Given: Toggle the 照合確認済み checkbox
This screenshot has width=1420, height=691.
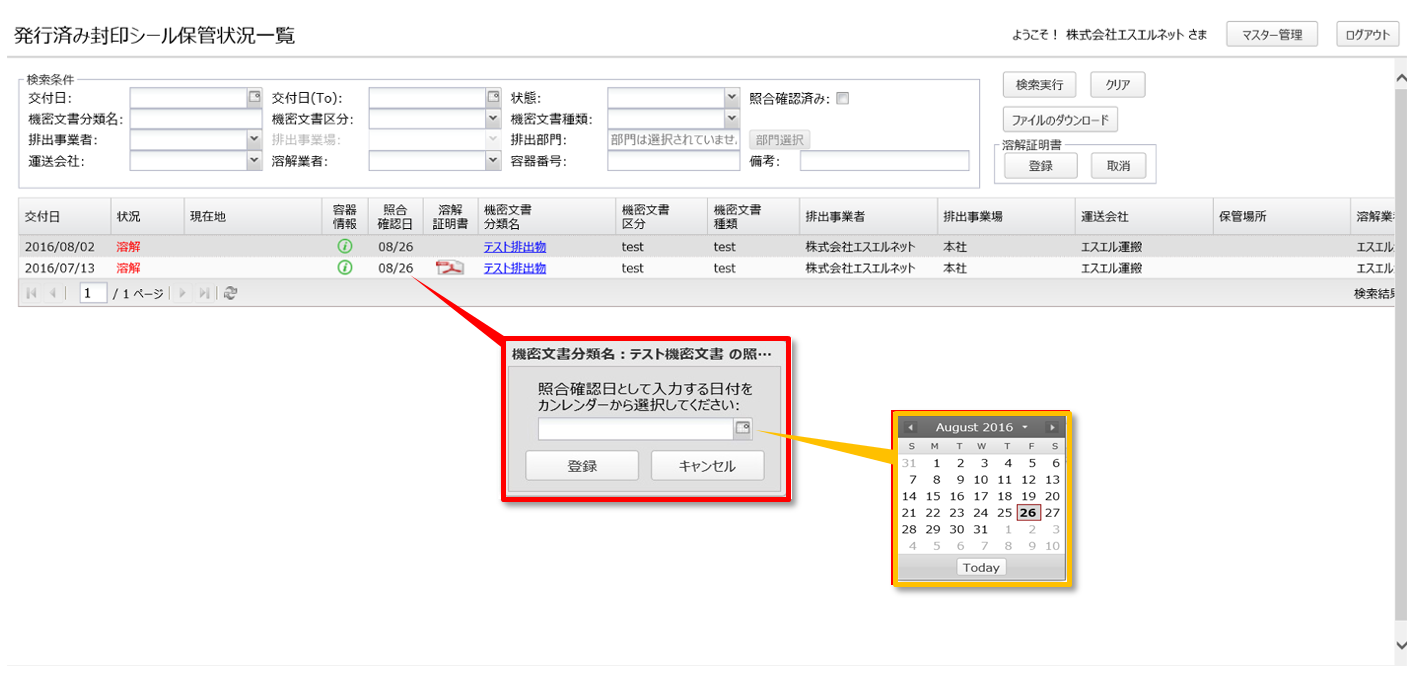Looking at the screenshot, I should (842, 98).
